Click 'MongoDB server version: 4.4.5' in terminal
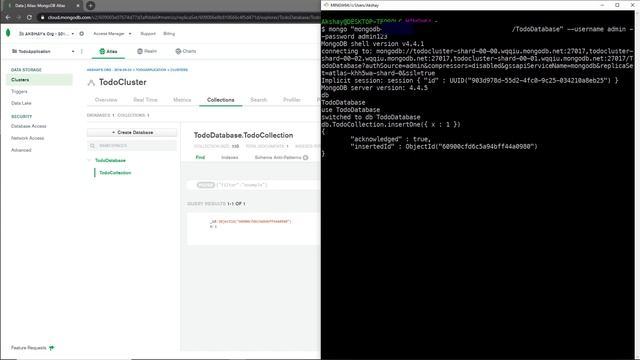640x360 pixels. point(374,88)
